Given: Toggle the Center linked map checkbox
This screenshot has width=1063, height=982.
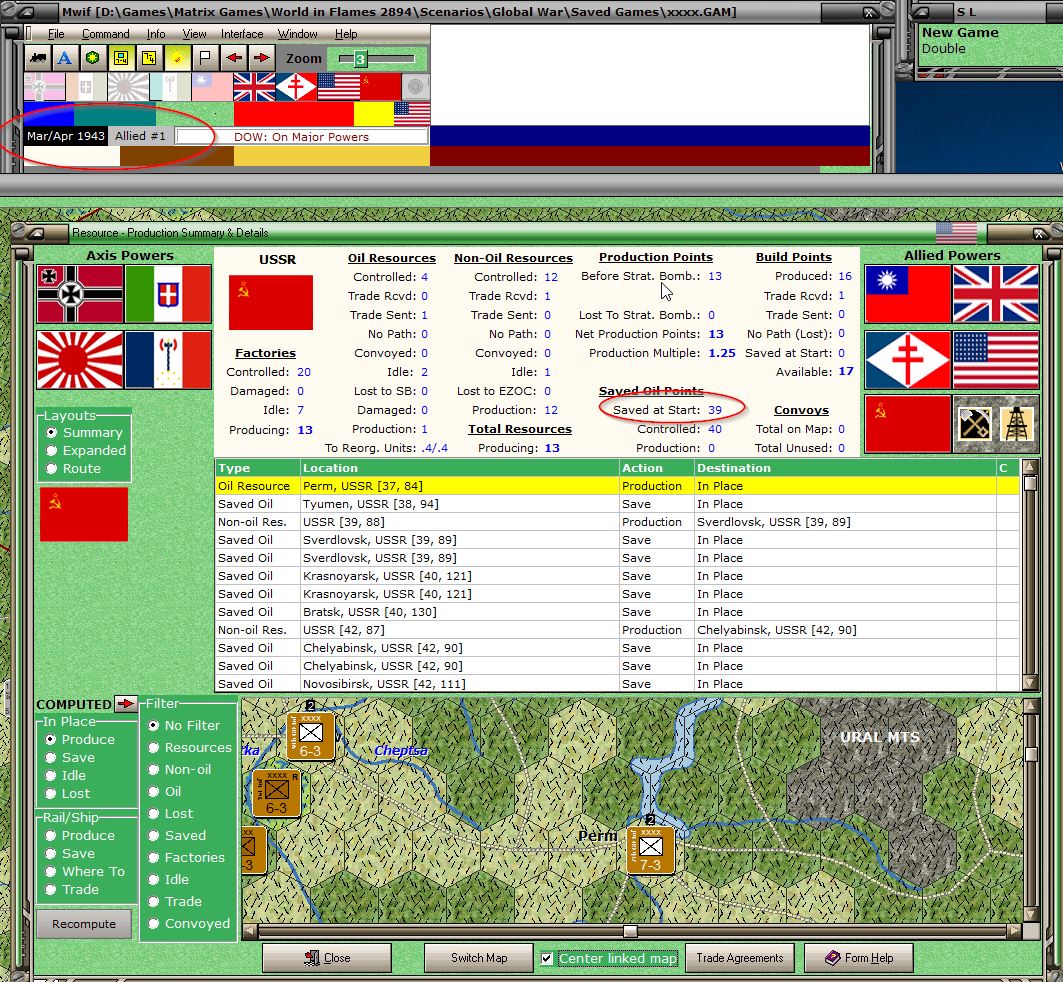Looking at the screenshot, I should coord(547,958).
